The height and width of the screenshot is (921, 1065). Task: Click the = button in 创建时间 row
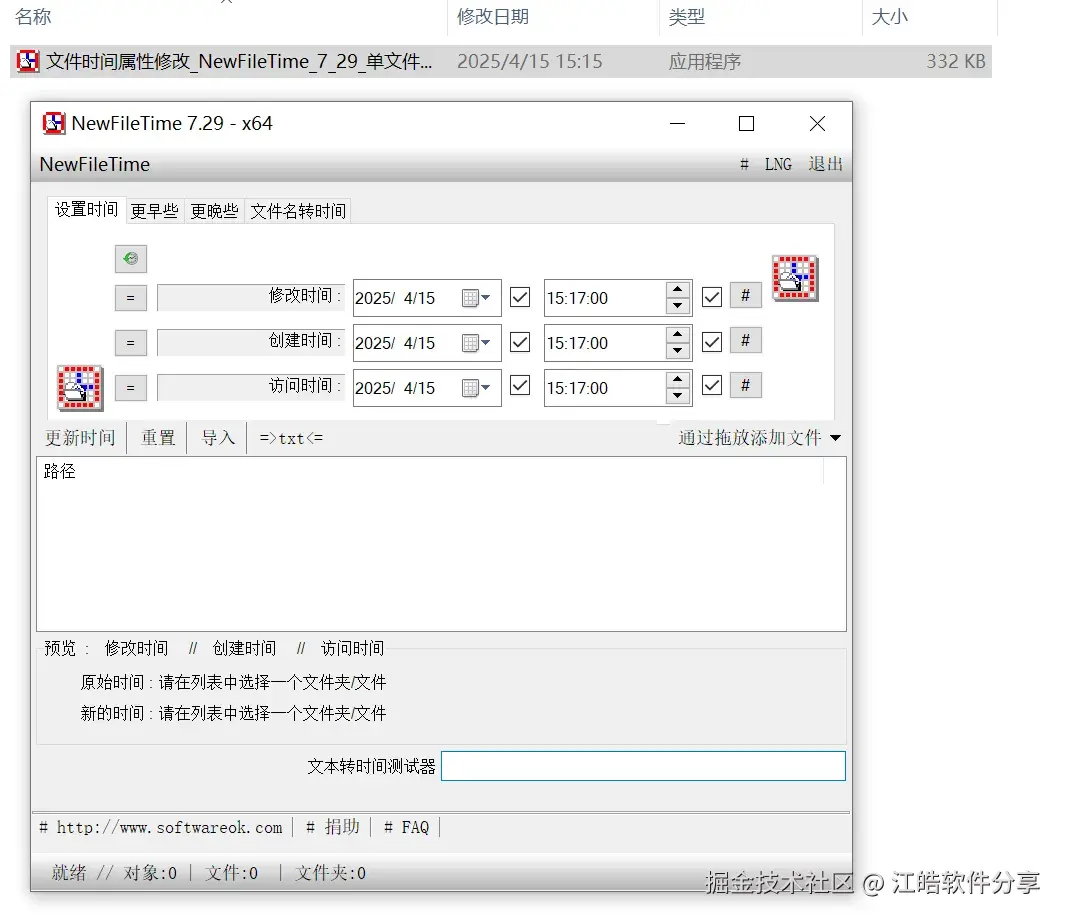[x=130, y=343]
